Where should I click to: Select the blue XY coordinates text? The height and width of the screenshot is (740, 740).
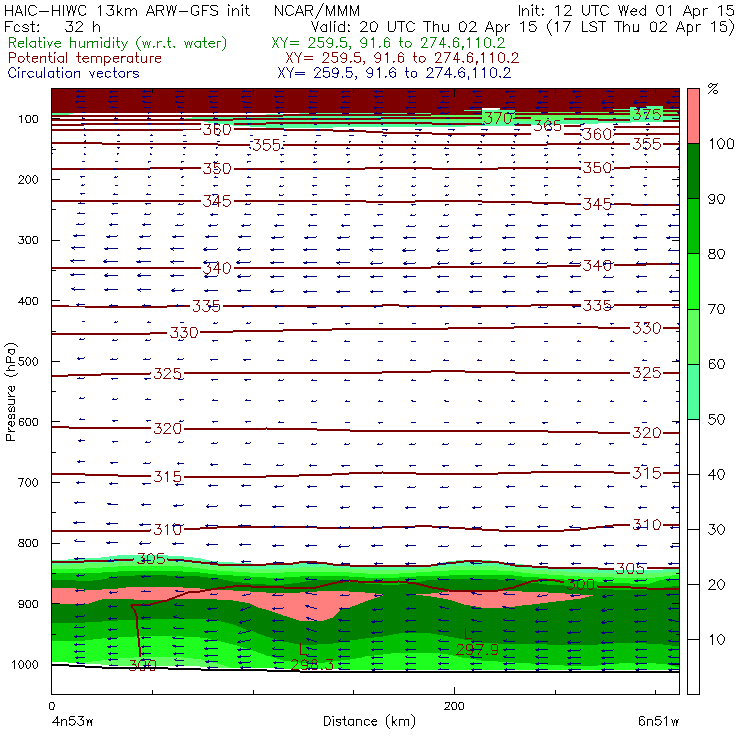coord(394,73)
